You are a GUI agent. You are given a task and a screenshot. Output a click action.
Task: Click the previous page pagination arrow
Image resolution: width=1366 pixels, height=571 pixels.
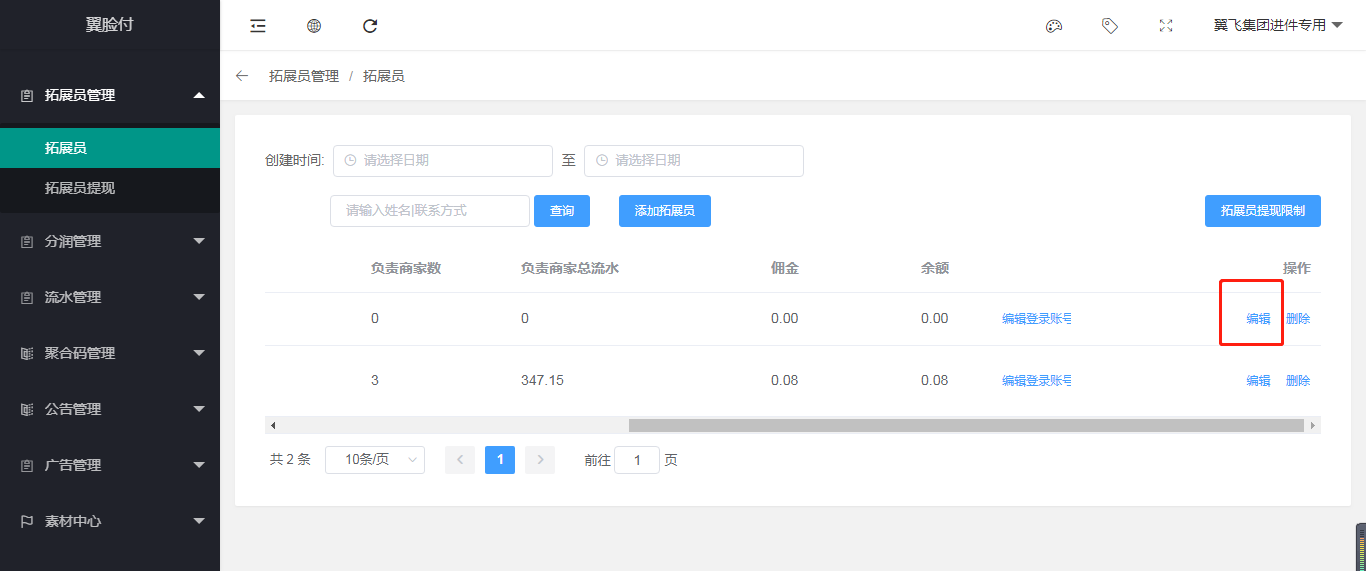(x=460, y=460)
